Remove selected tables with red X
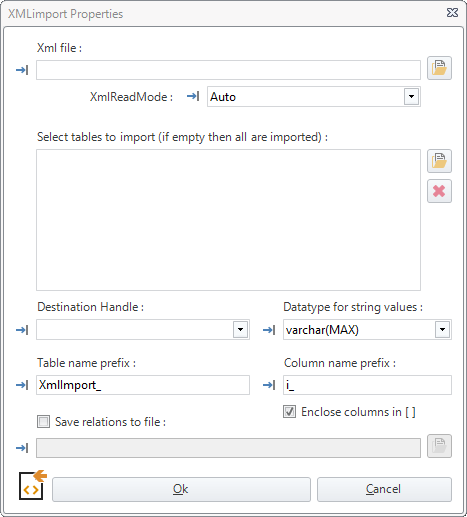 439,191
